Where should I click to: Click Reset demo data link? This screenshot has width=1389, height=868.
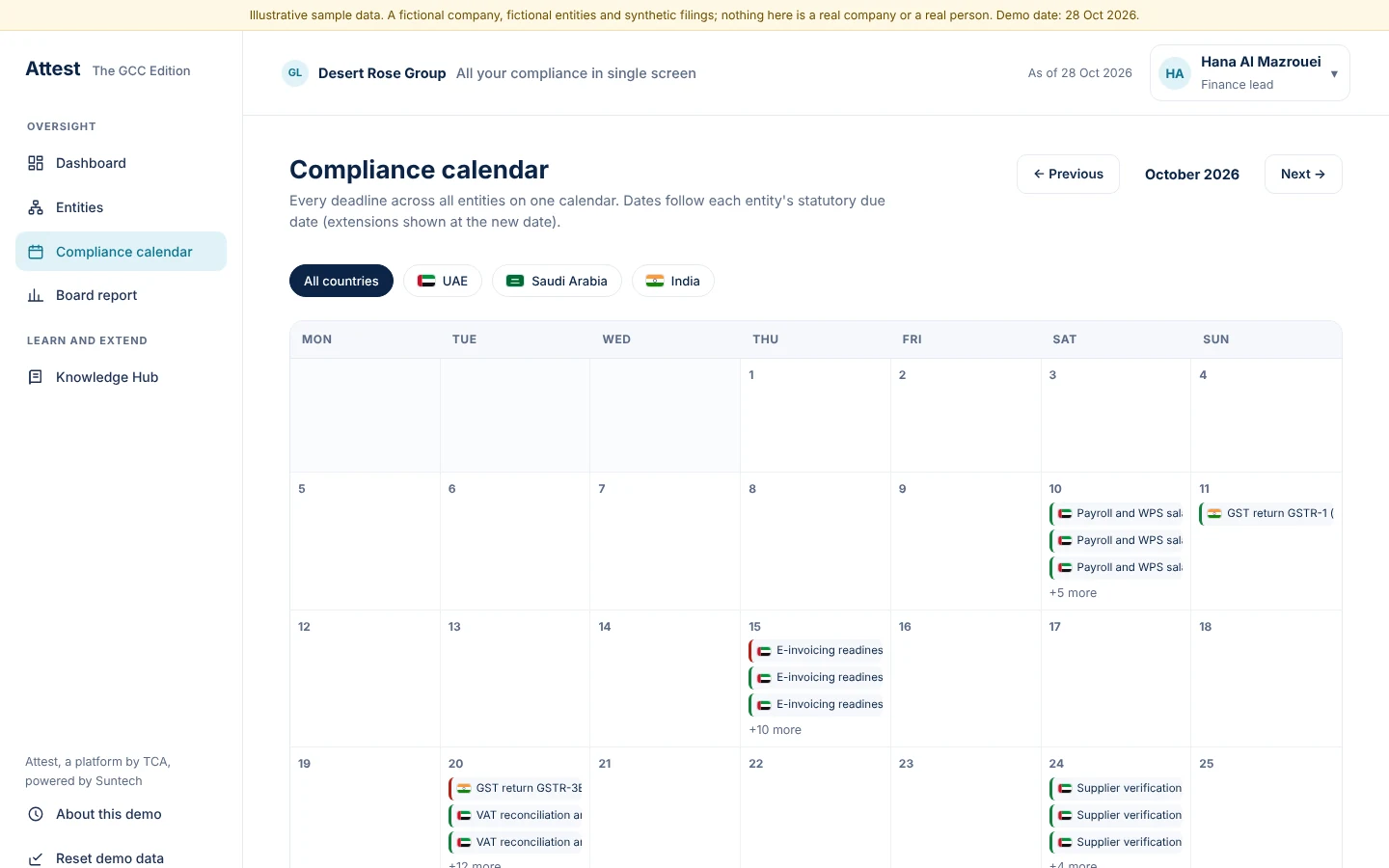coord(122,858)
